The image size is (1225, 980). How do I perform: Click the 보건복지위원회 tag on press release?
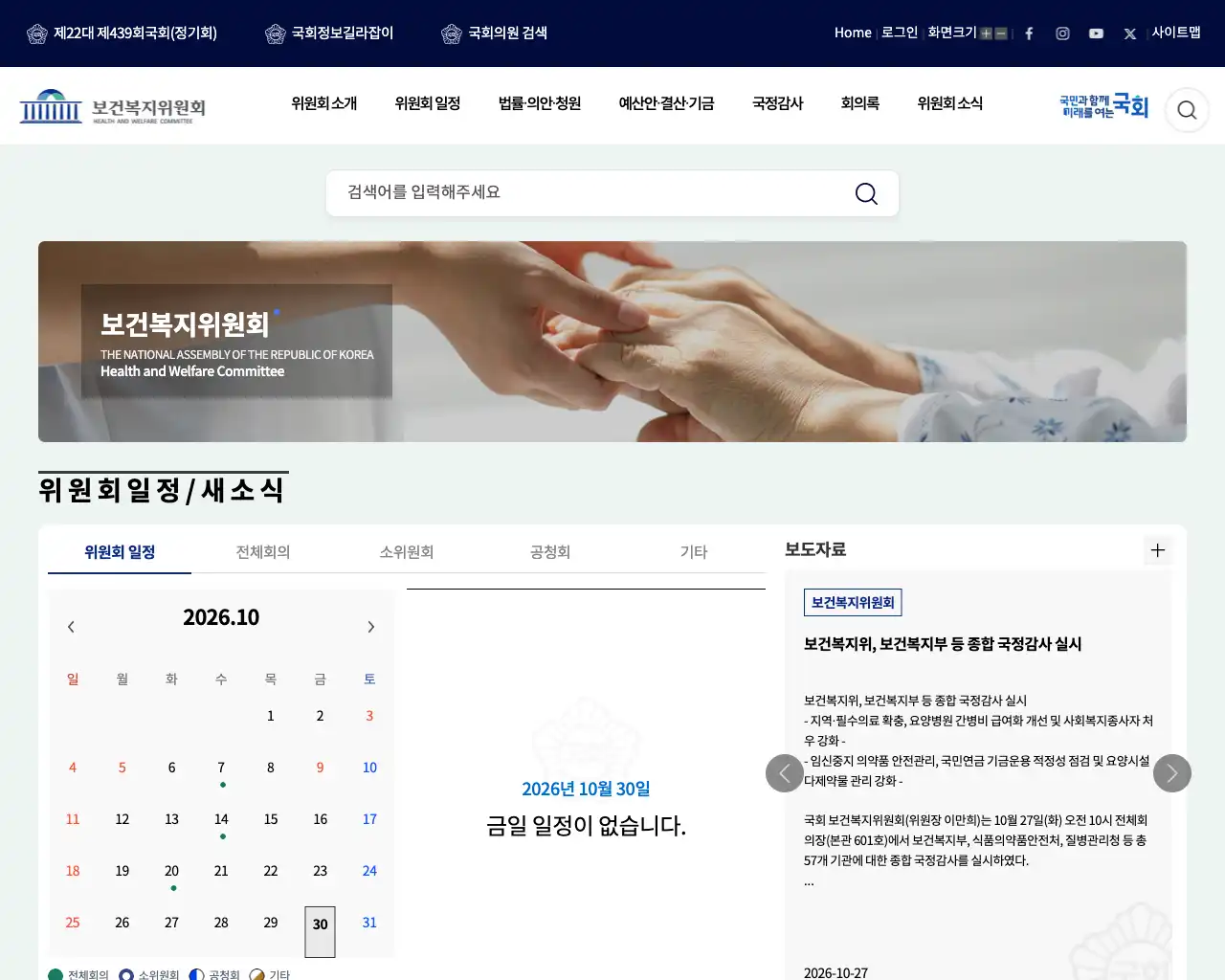(853, 603)
